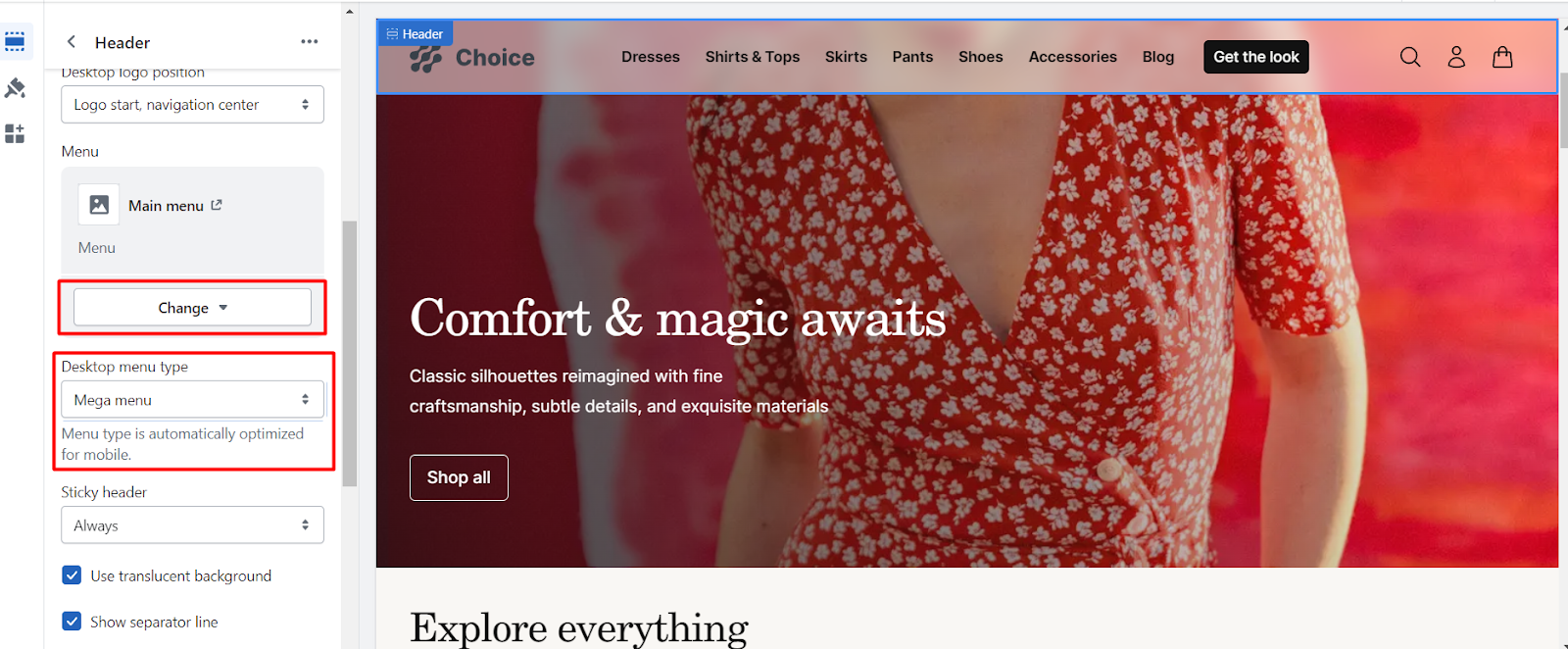The image size is (1568, 649).
Task: Click the Main menu image thumbnail icon
Action: coord(99,205)
